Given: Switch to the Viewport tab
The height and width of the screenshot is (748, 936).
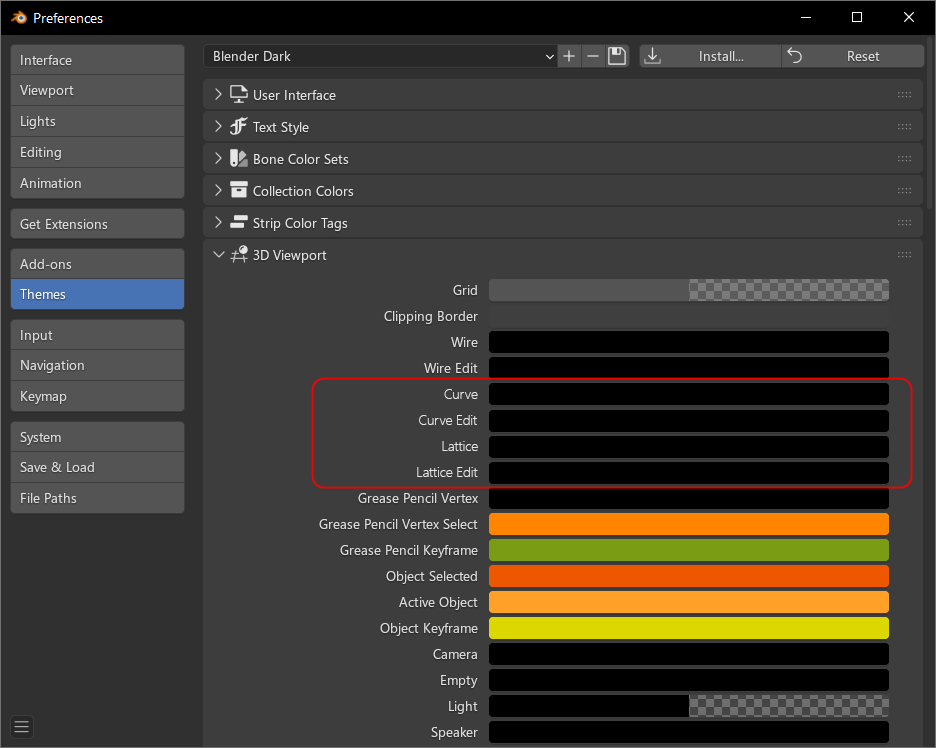Looking at the screenshot, I should [97, 90].
